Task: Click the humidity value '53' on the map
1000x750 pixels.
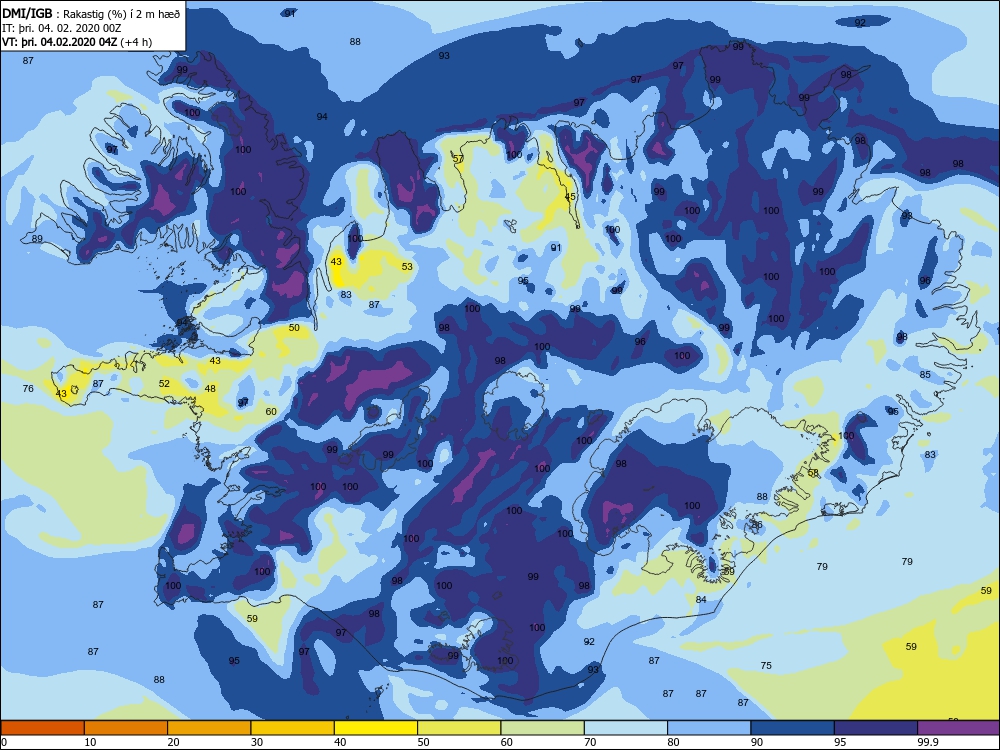Action: (x=407, y=267)
